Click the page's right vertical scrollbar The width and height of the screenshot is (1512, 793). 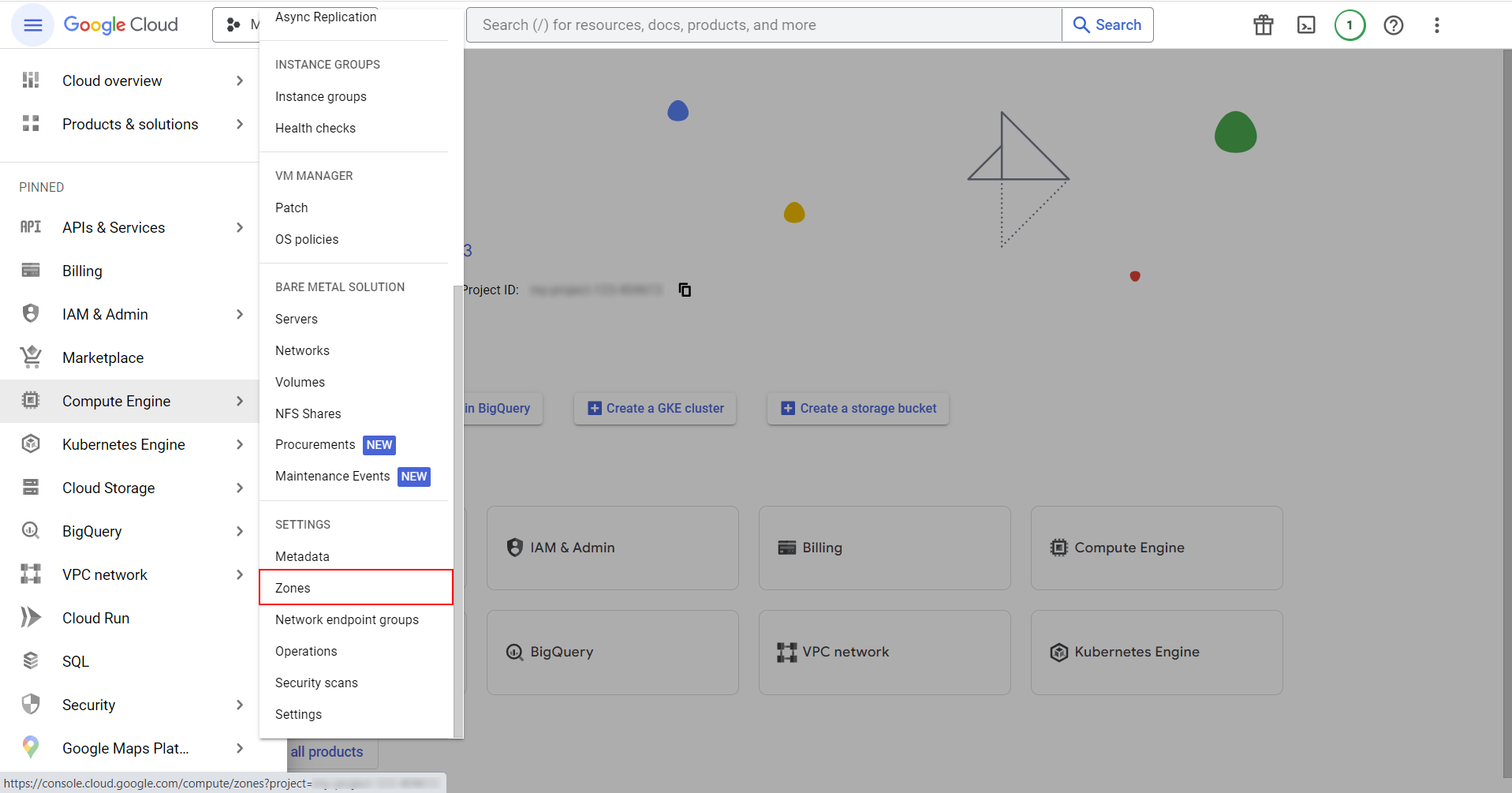pyautogui.click(x=1507, y=414)
